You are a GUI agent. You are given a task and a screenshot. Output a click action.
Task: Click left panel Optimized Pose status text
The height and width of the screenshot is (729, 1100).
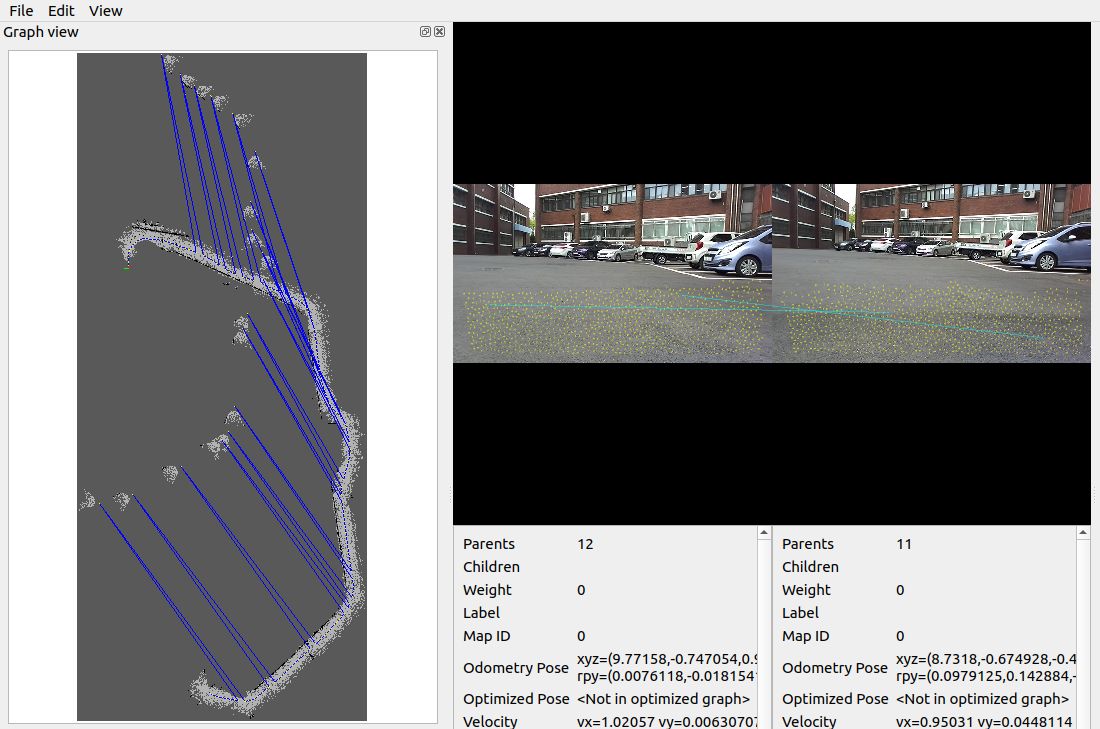point(663,699)
